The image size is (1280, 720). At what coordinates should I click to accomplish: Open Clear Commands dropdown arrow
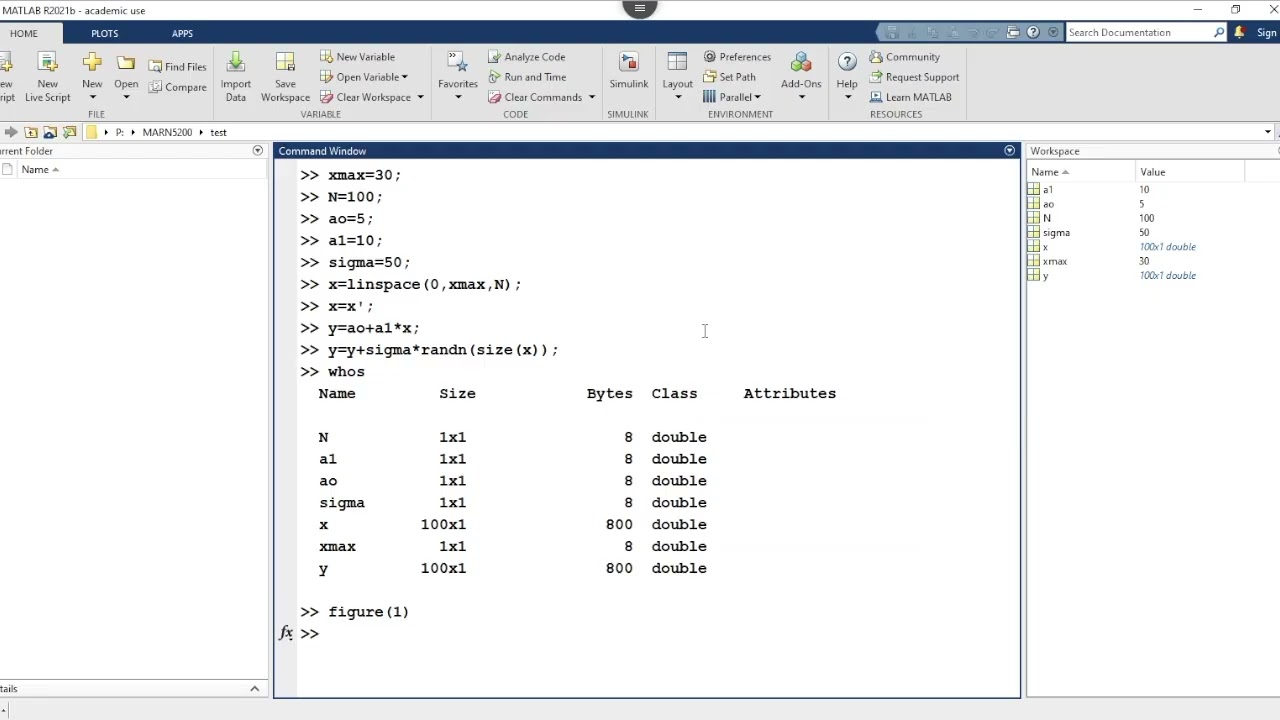tap(591, 97)
